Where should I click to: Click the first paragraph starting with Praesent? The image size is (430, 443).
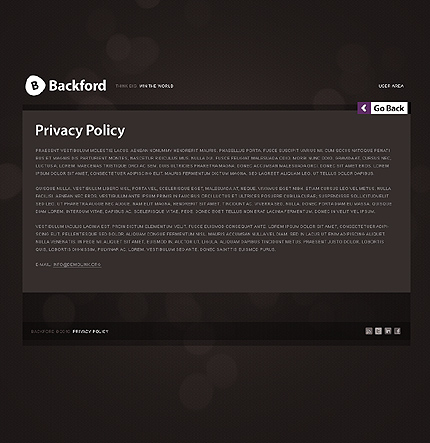(x=213, y=162)
